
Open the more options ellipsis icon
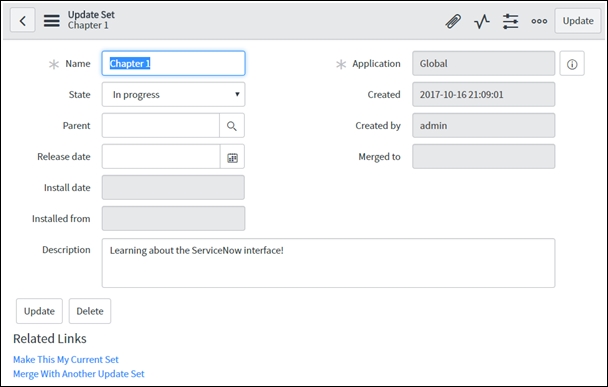point(539,21)
